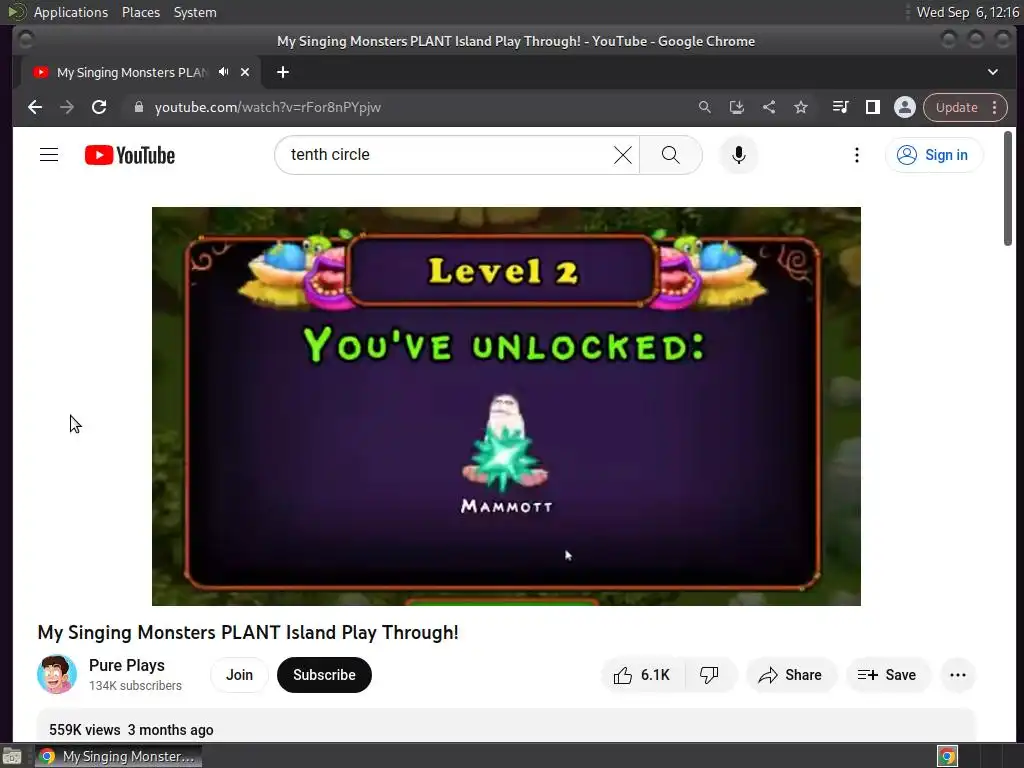The image size is (1024, 768).
Task: Start voice search with microphone icon
Action: 739,155
